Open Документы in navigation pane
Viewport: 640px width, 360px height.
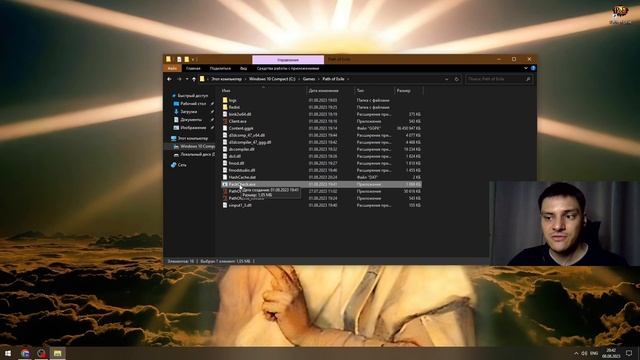(x=191, y=120)
